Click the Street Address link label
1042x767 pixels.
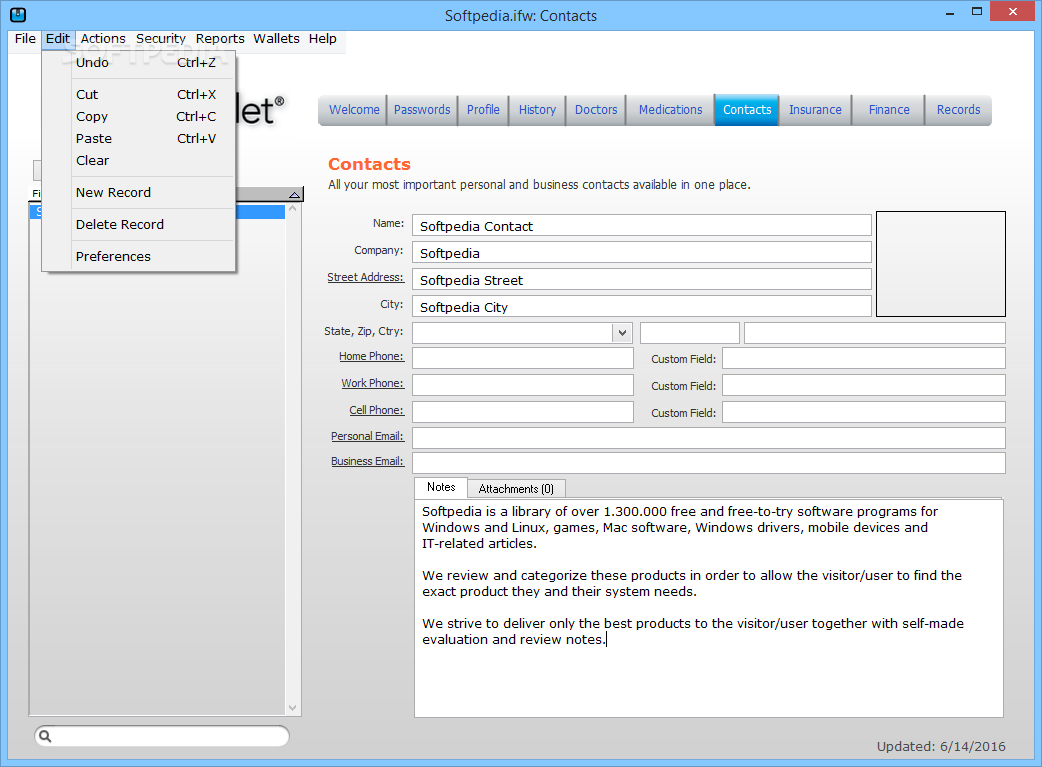pos(365,277)
